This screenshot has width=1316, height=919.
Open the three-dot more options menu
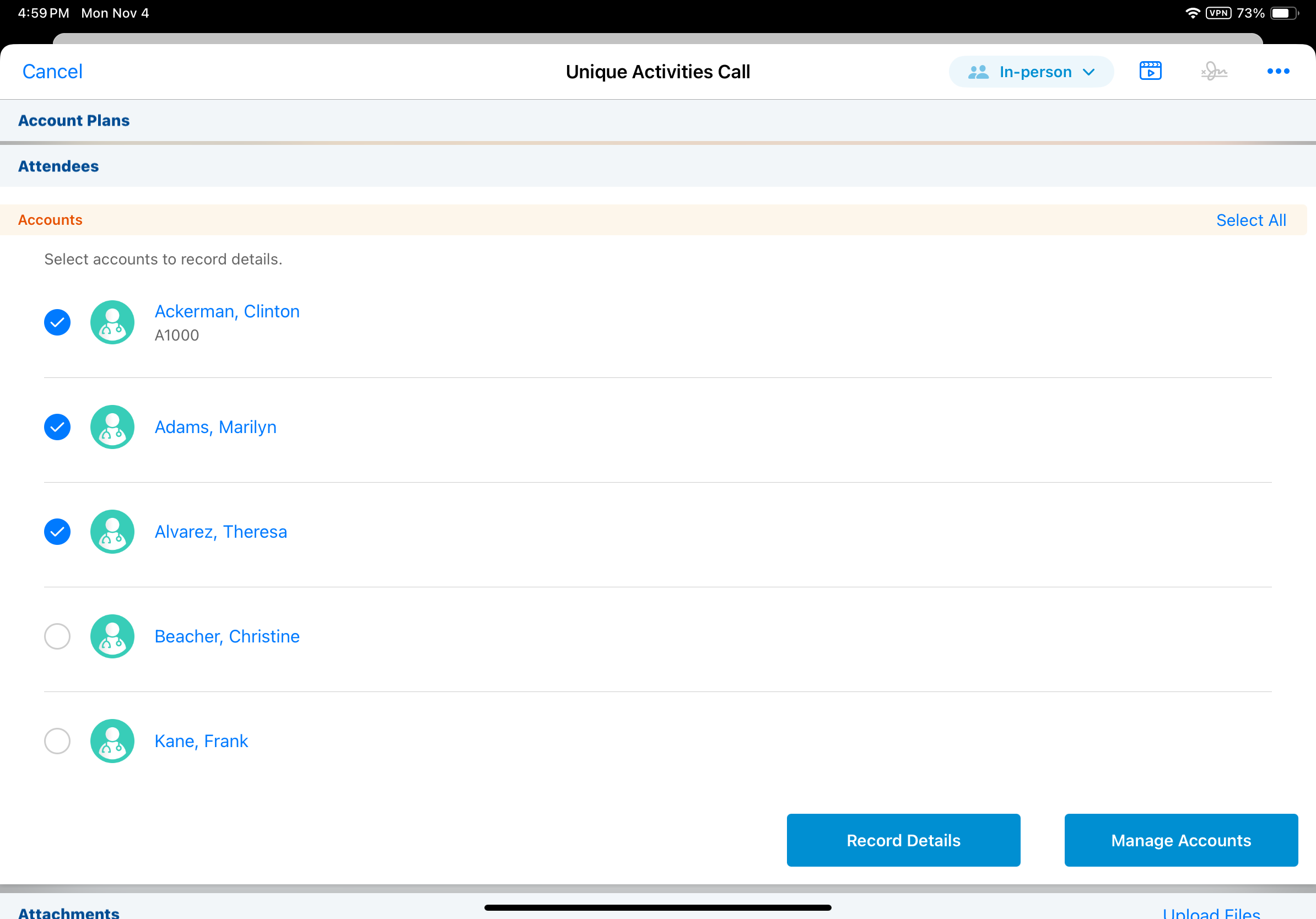tap(1277, 71)
